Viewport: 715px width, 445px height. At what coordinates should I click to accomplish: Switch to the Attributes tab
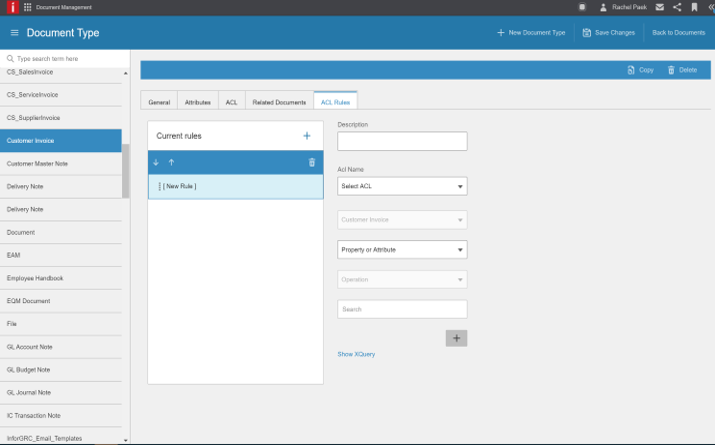197,102
